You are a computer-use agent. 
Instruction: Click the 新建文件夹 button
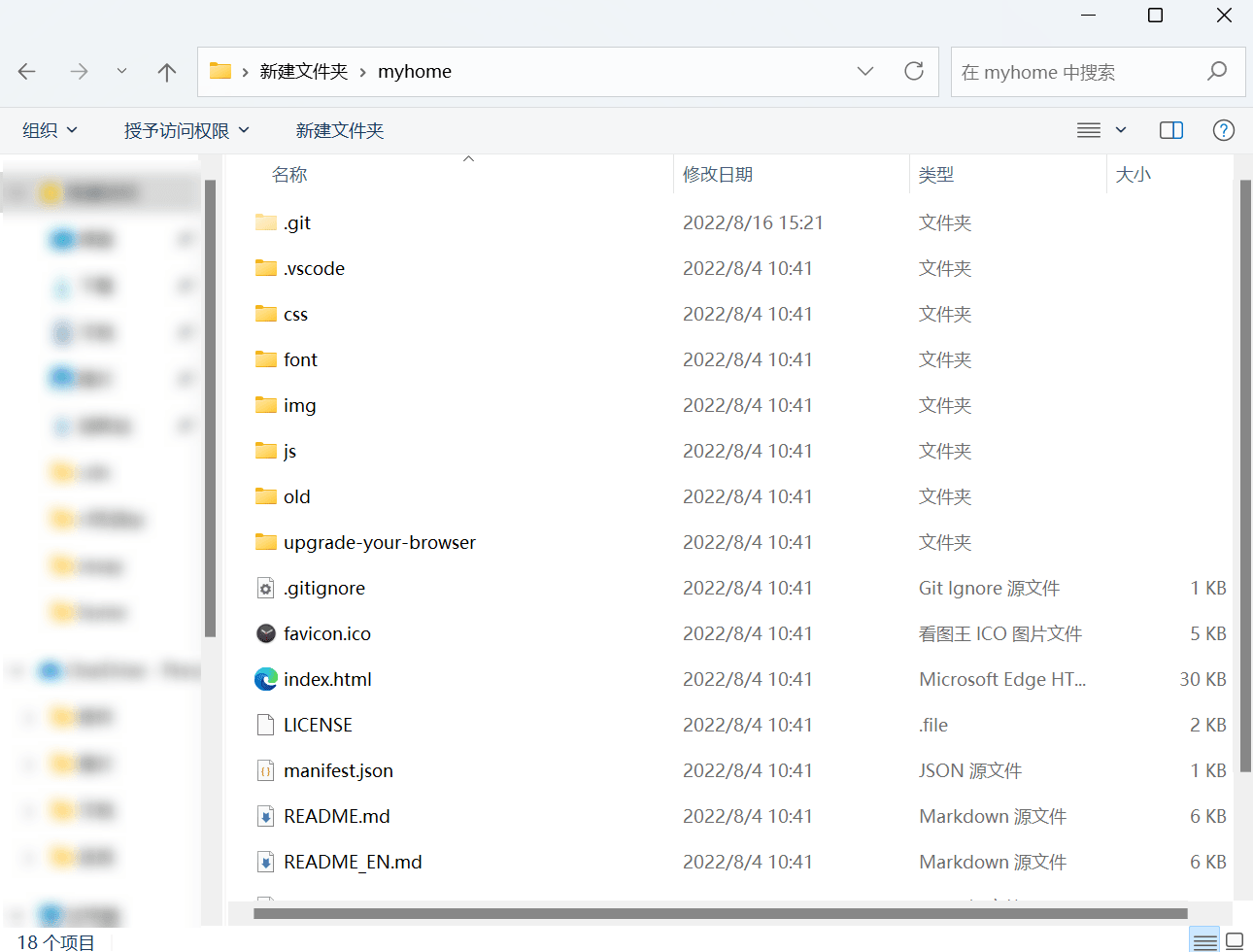pos(340,130)
